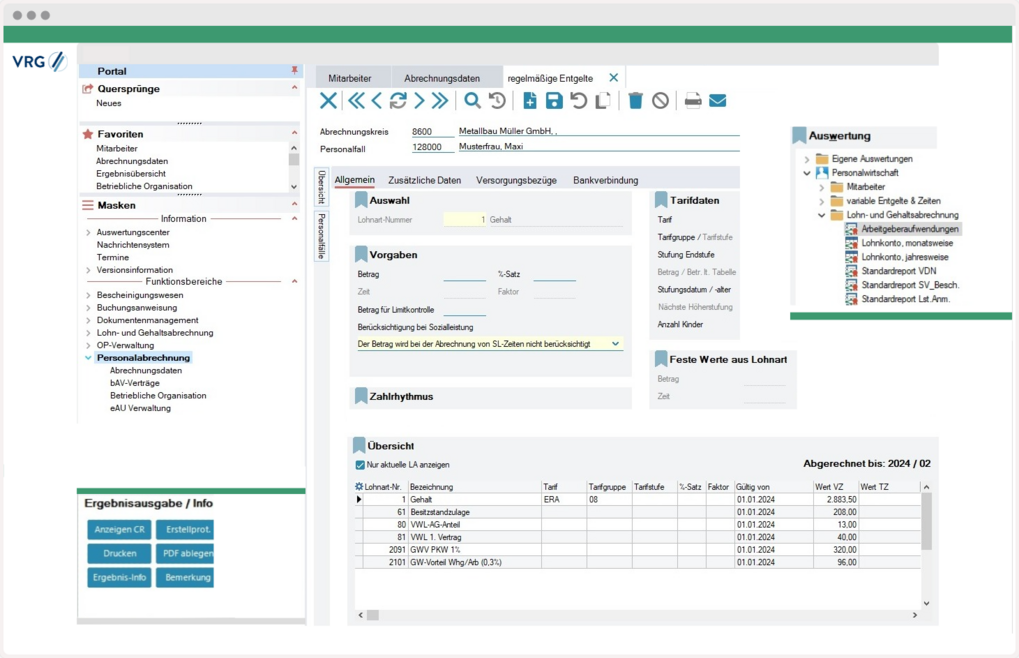Image resolution: width=1019 pixels, height=658 pixels.
Task: Jump to first record with double-left arrows
Action: coord(356,101)
